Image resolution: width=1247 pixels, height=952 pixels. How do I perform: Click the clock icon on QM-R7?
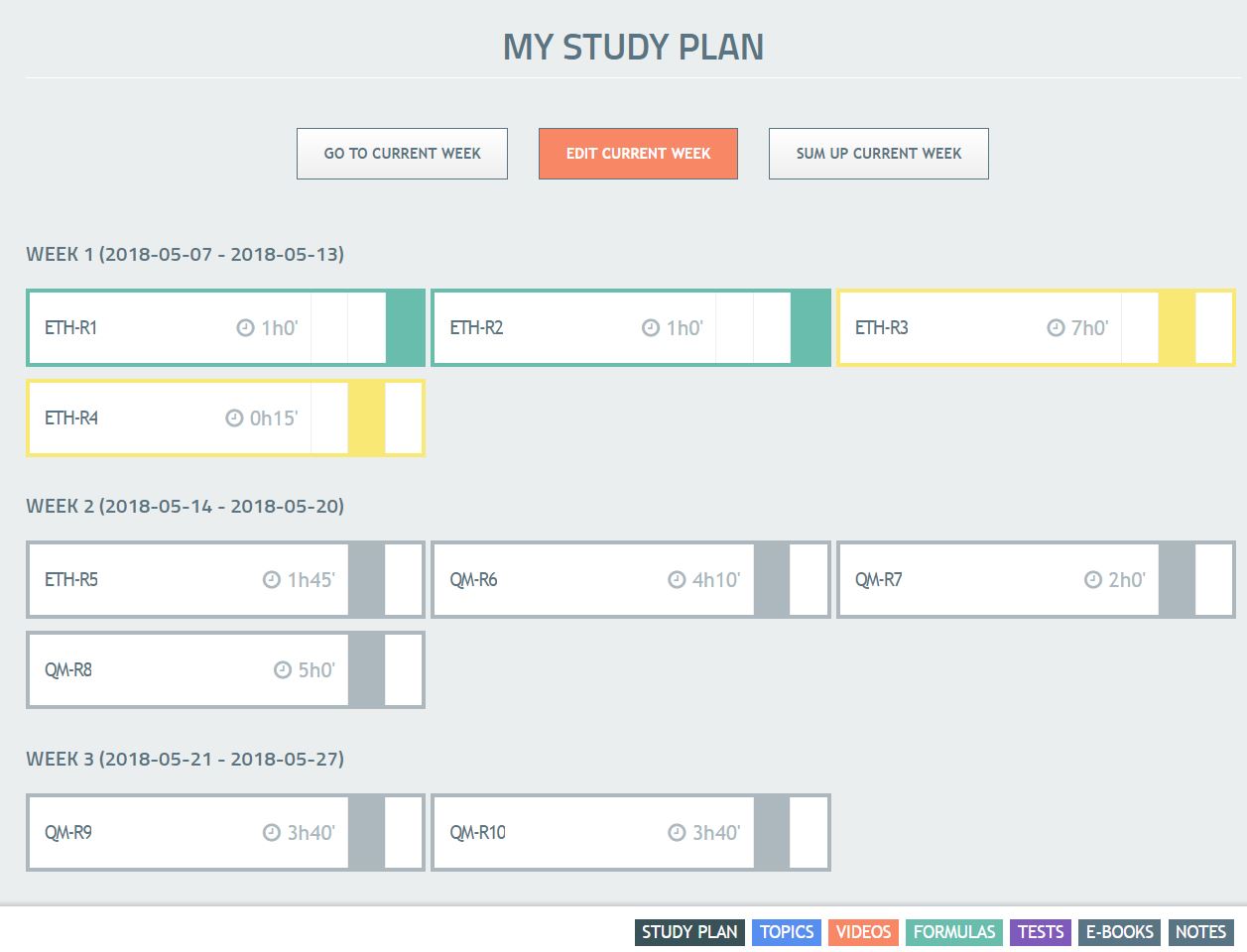pos(1092,580)
